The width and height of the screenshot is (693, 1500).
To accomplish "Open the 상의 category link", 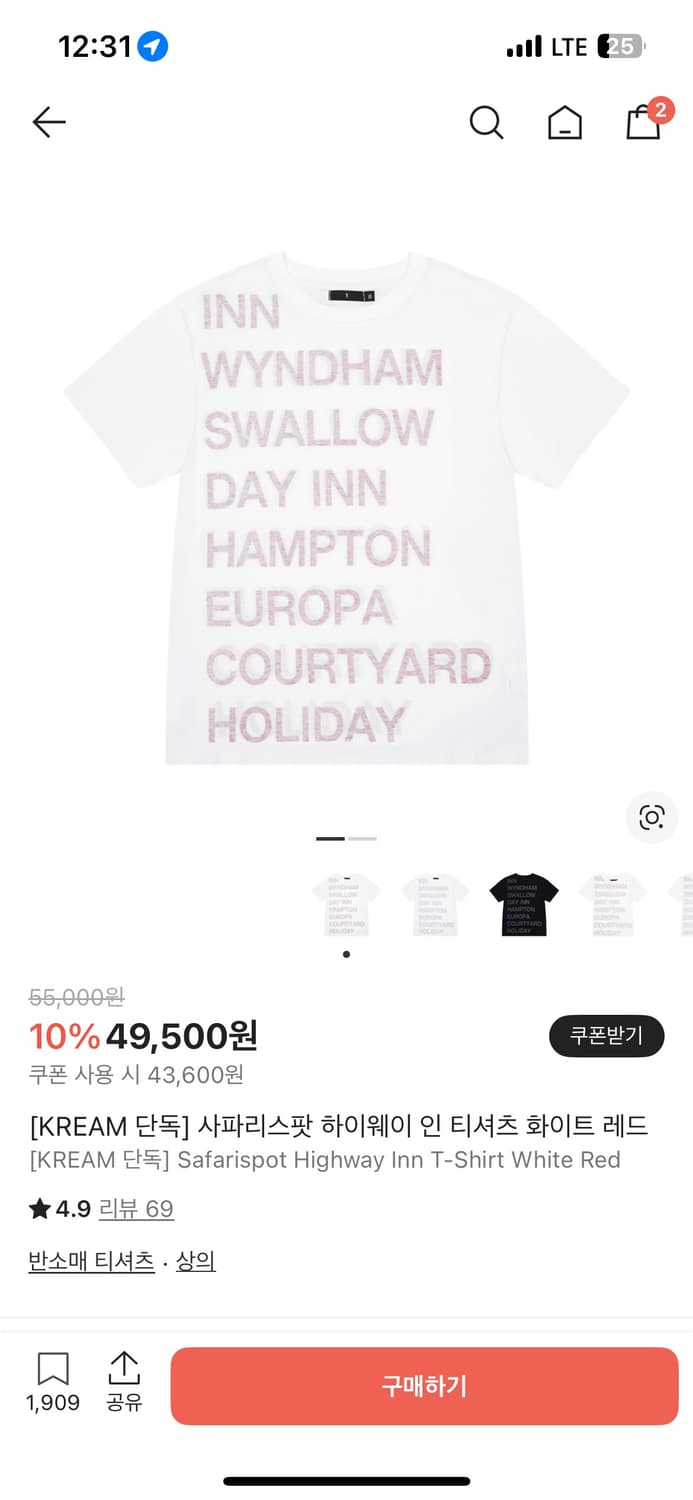I will point(196,1262).
